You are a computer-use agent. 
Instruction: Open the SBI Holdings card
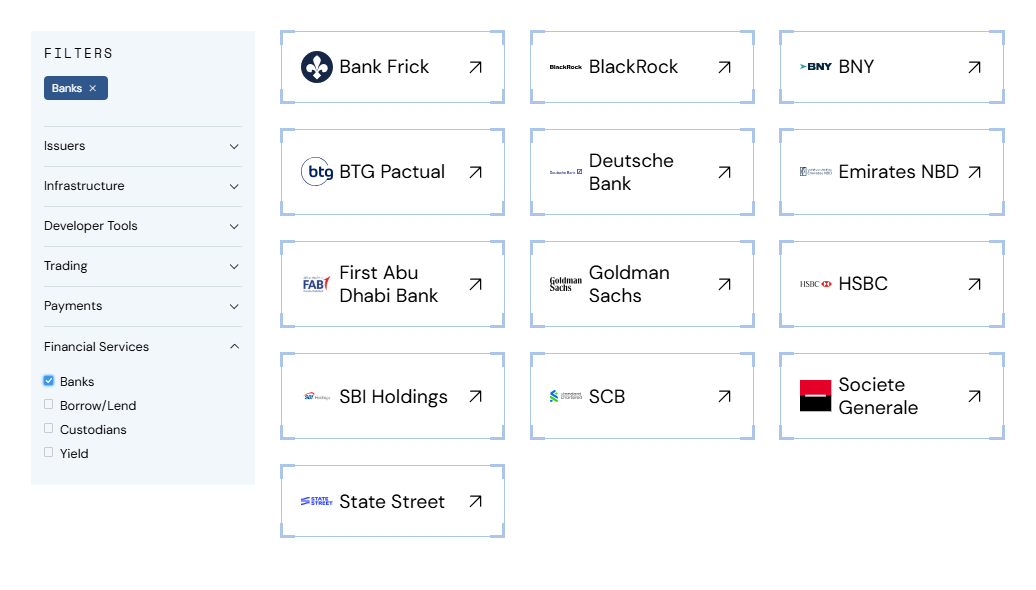(x=392, y=396)
